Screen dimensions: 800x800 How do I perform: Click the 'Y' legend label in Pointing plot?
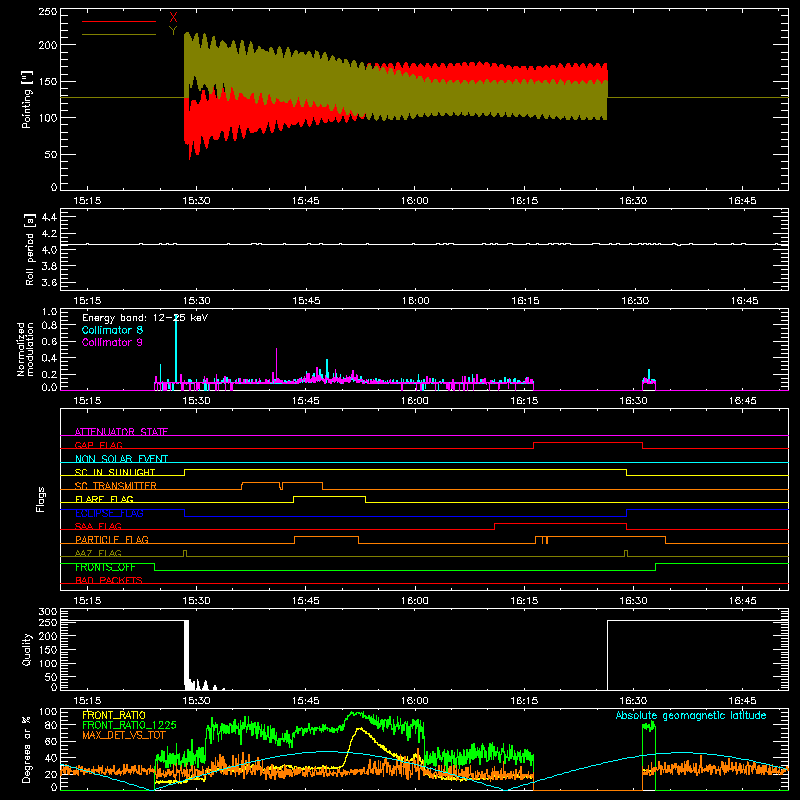tap(173, 31)
